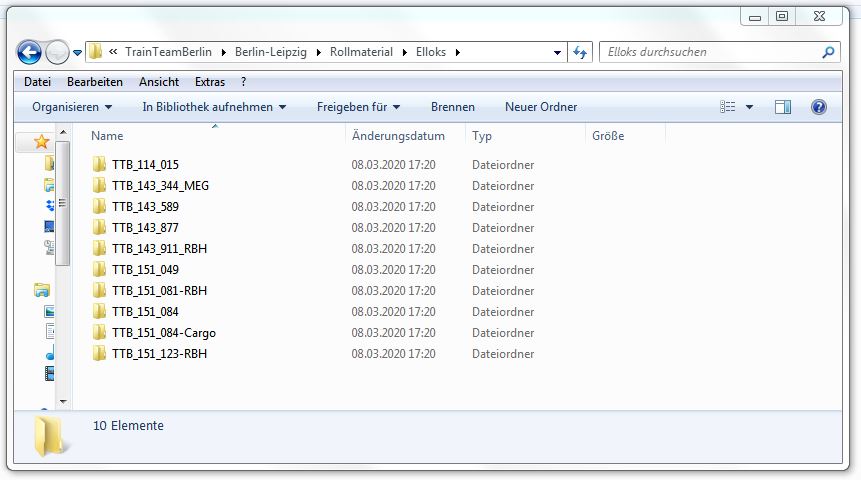Click navigation pane scroll down arrow
The height and width of the screenshot is (480, 861).
coord(63,402)
